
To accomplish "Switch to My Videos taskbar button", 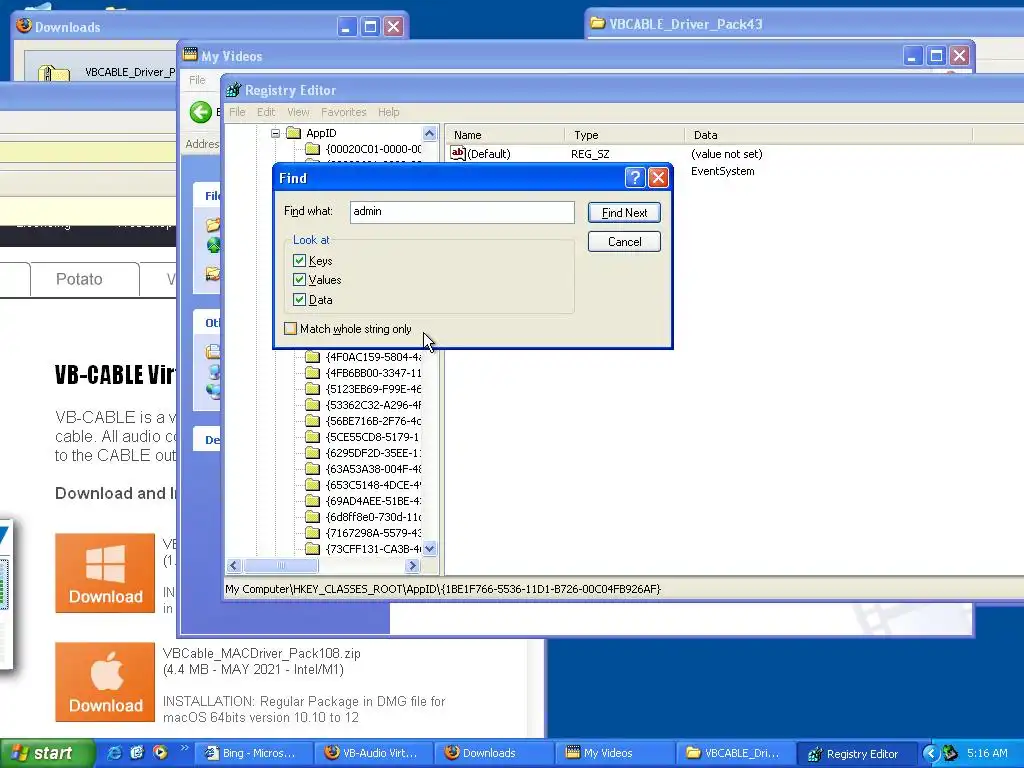I will click(615, 753).
